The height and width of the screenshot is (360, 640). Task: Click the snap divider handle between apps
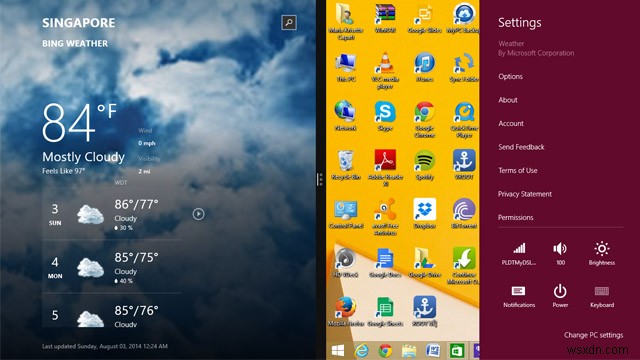[320, 180]
